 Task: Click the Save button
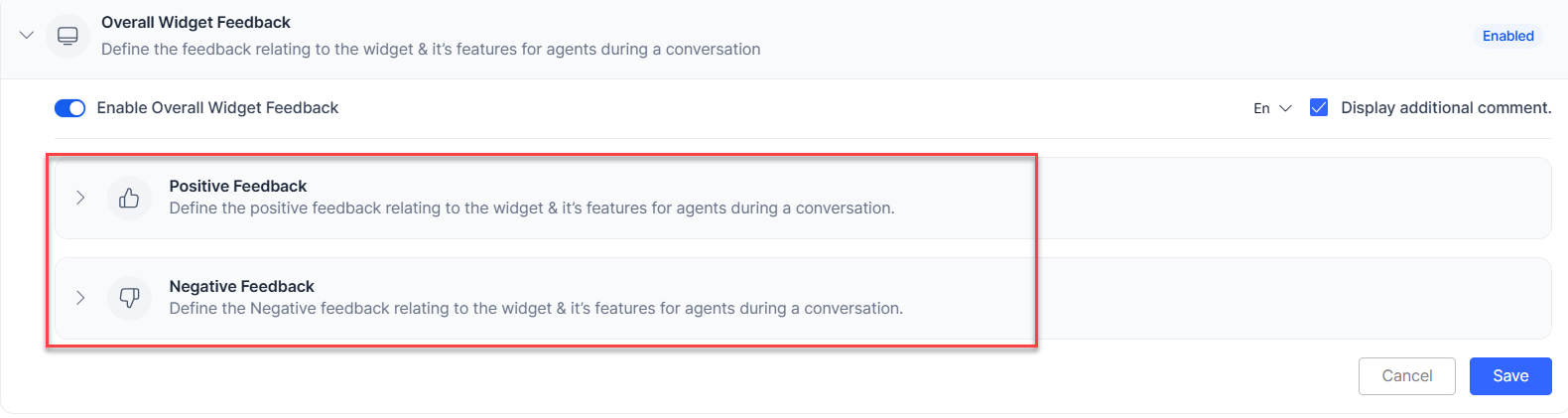tap(1509, 376)
